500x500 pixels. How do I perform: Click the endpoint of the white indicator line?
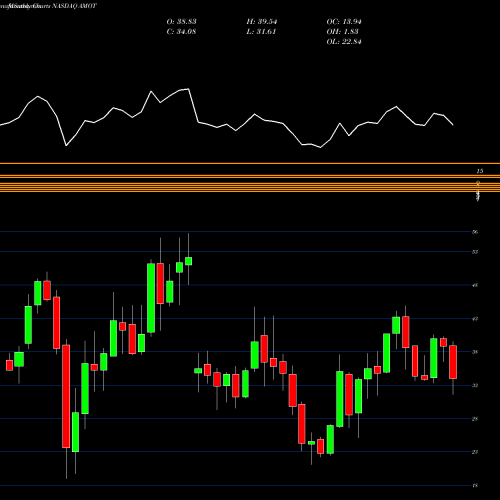click(453, 125)
